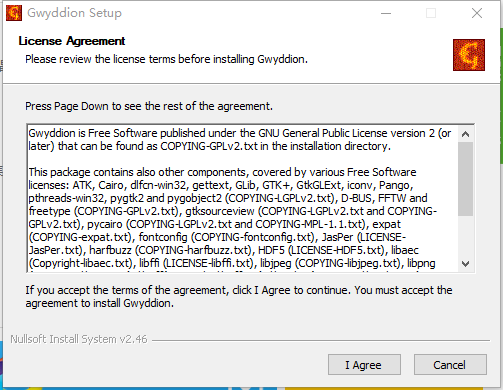The height and width of the screenshot is (390, 503).
Task: Close the Gwyddion Setup dialog
Action: coord(477,13)
